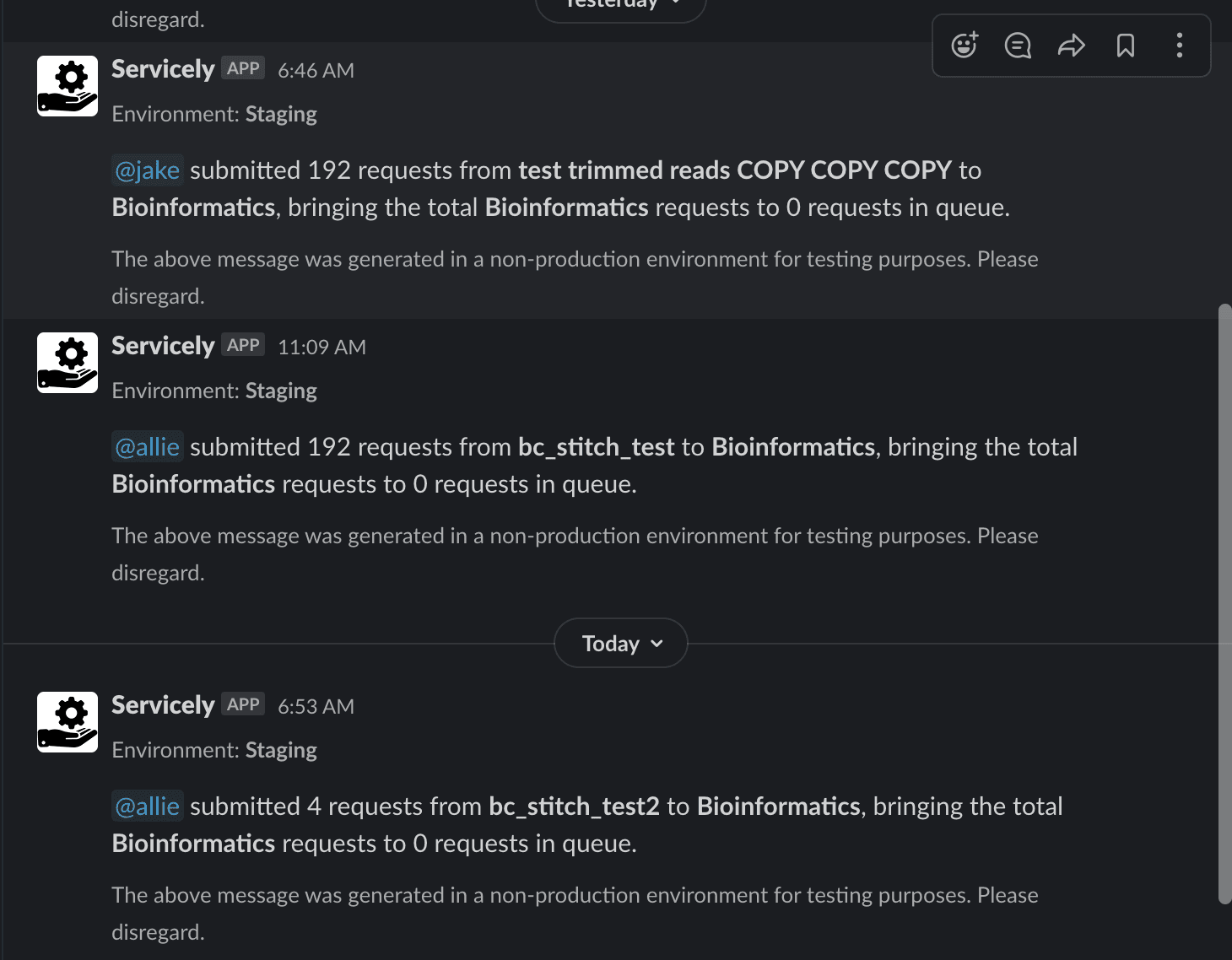
Task: Click the 6:46 AM message timestamp
Action: pyautogui.click(x=316, y=71)
